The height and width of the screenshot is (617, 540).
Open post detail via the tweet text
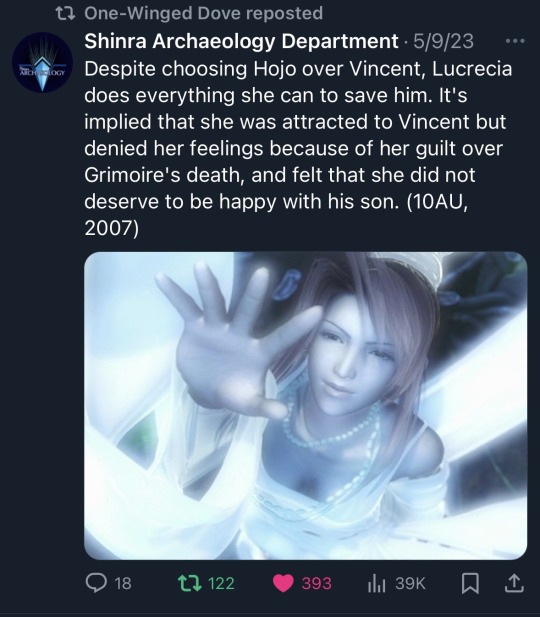(x=298, y=148)
